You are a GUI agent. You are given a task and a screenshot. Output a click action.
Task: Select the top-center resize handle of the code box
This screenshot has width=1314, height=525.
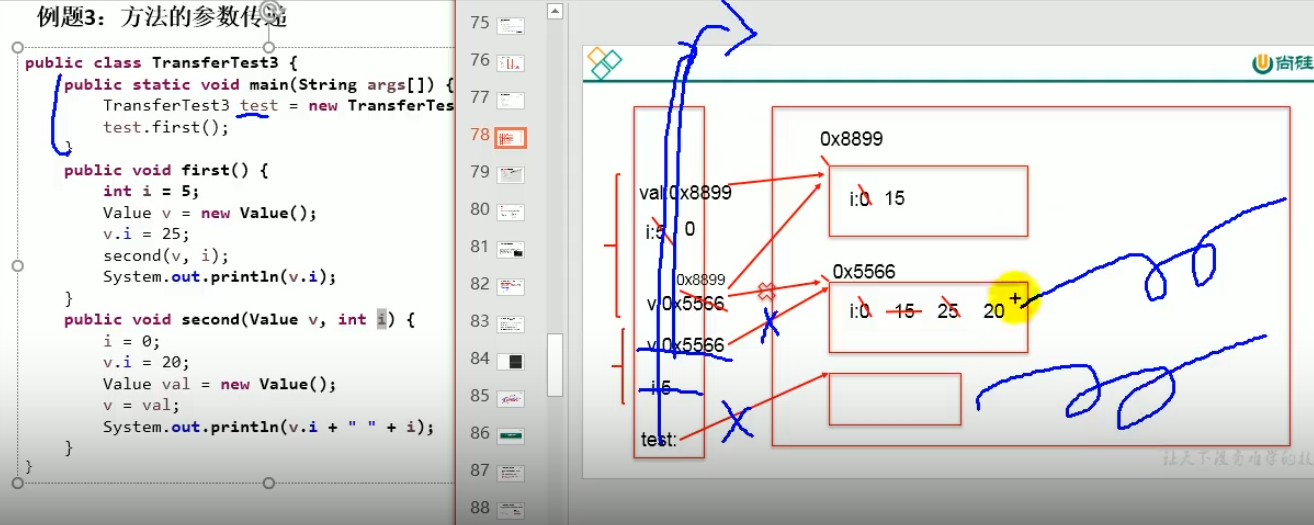(x=268, y=47)
